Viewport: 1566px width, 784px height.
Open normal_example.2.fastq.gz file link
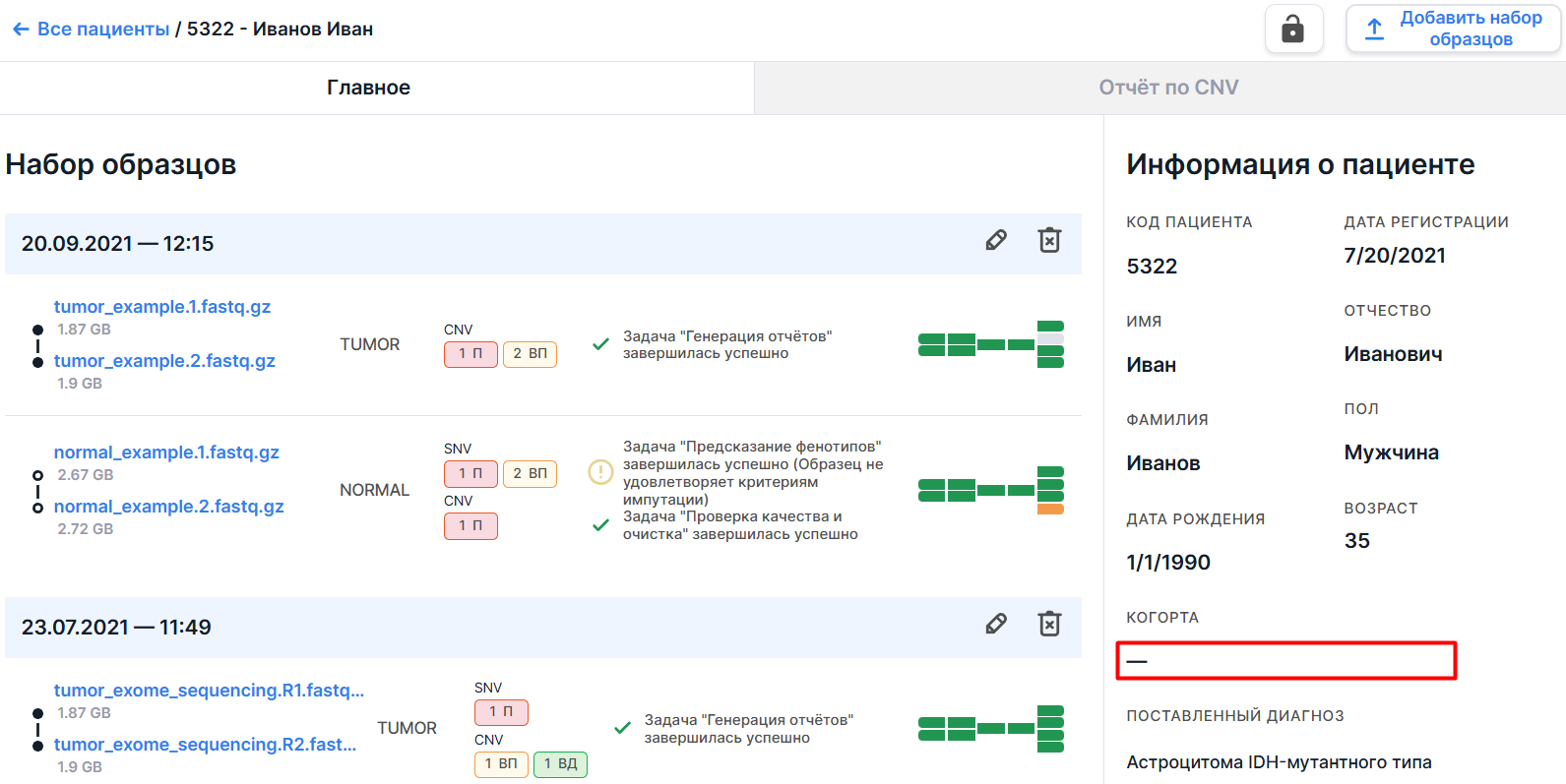(x=168, y=507)
